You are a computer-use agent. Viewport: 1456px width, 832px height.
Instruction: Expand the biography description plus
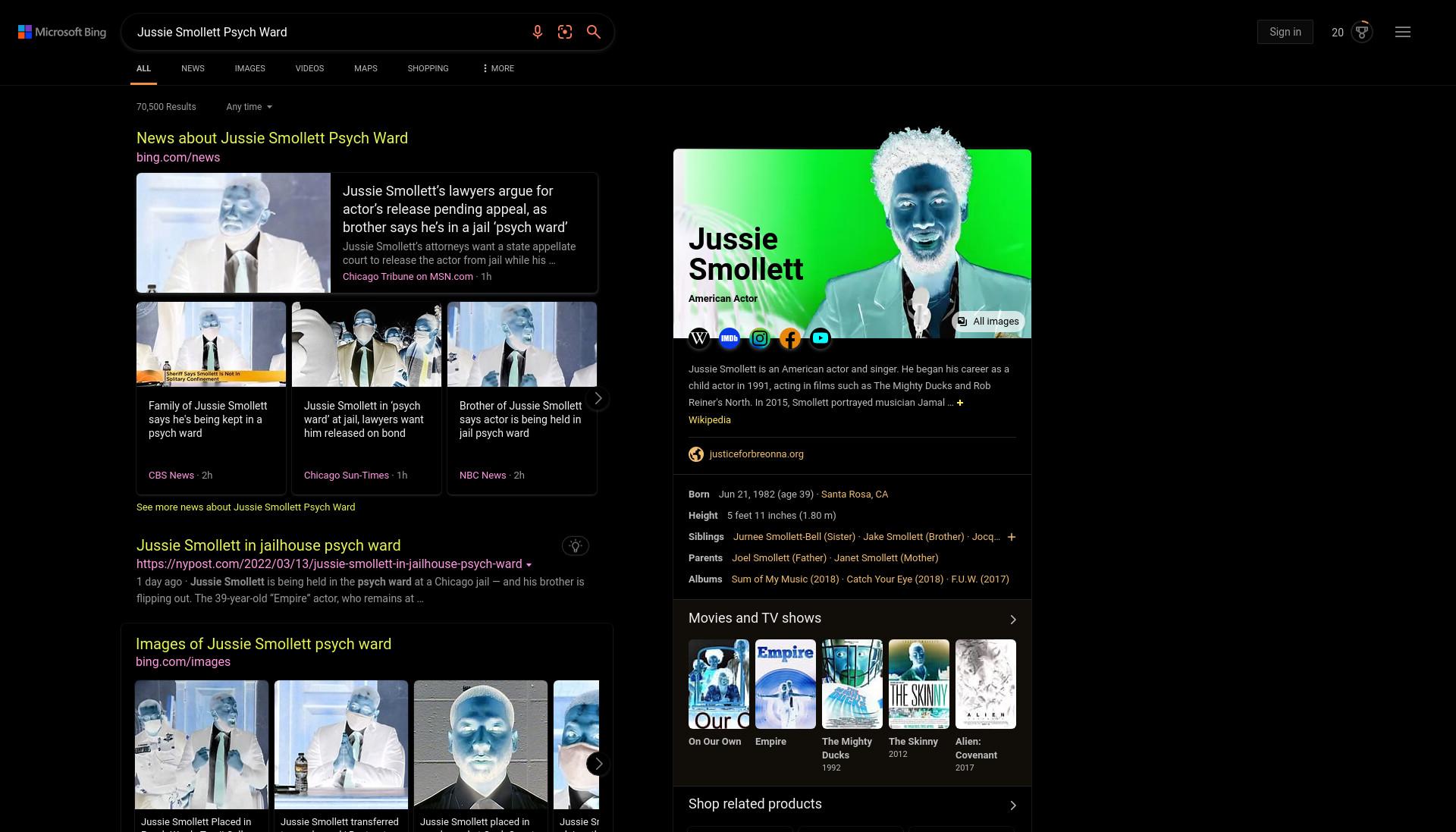pyautogui.click(x=960, y=403)
